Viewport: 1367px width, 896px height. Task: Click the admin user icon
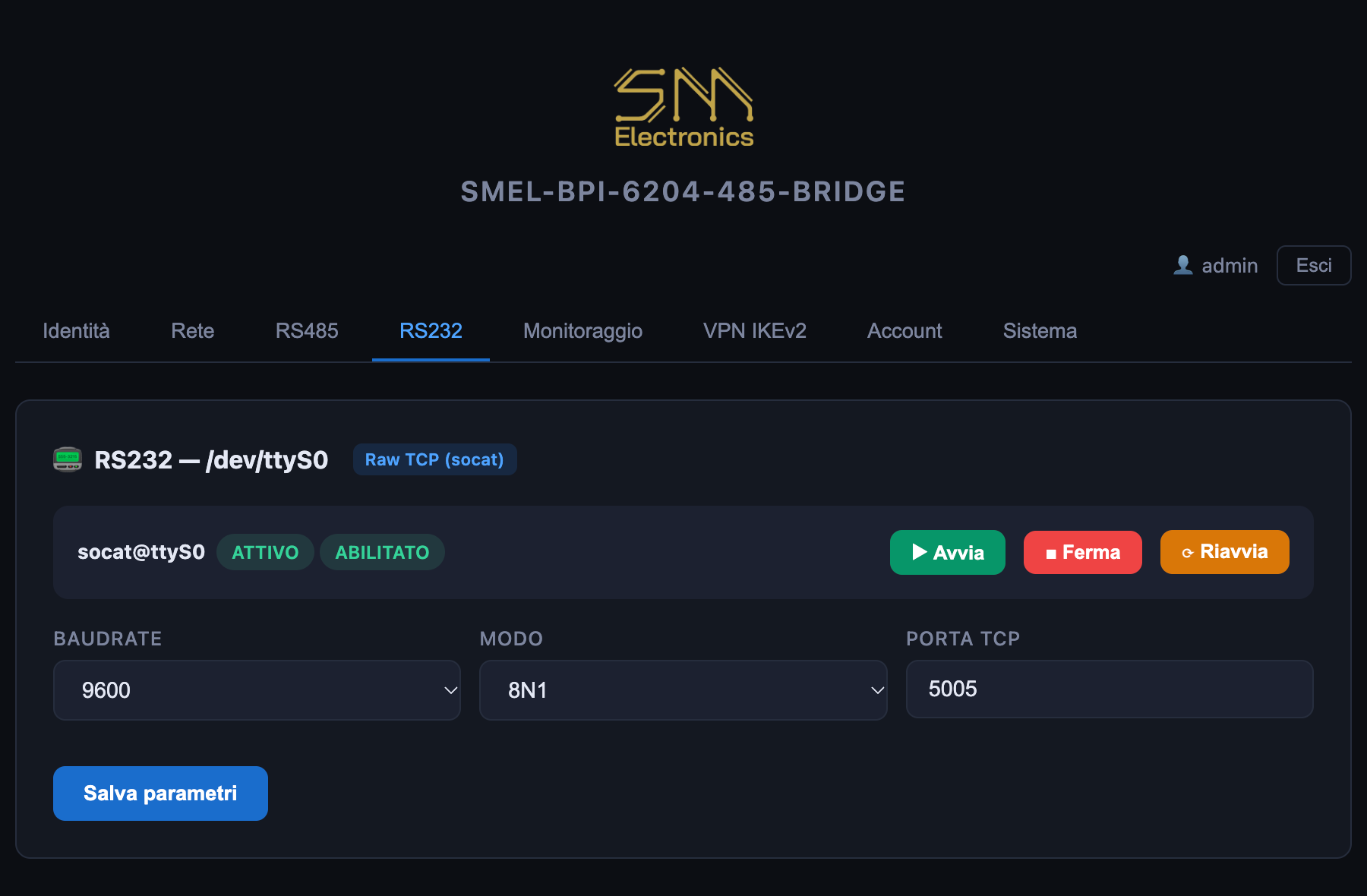[x=1183, y=265]
